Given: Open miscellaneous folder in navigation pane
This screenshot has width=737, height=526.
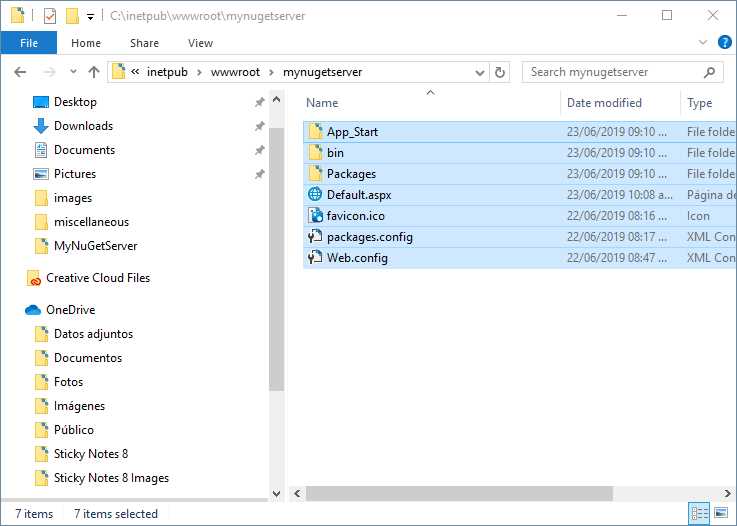Looking at the screenshot, I should 91,222.
